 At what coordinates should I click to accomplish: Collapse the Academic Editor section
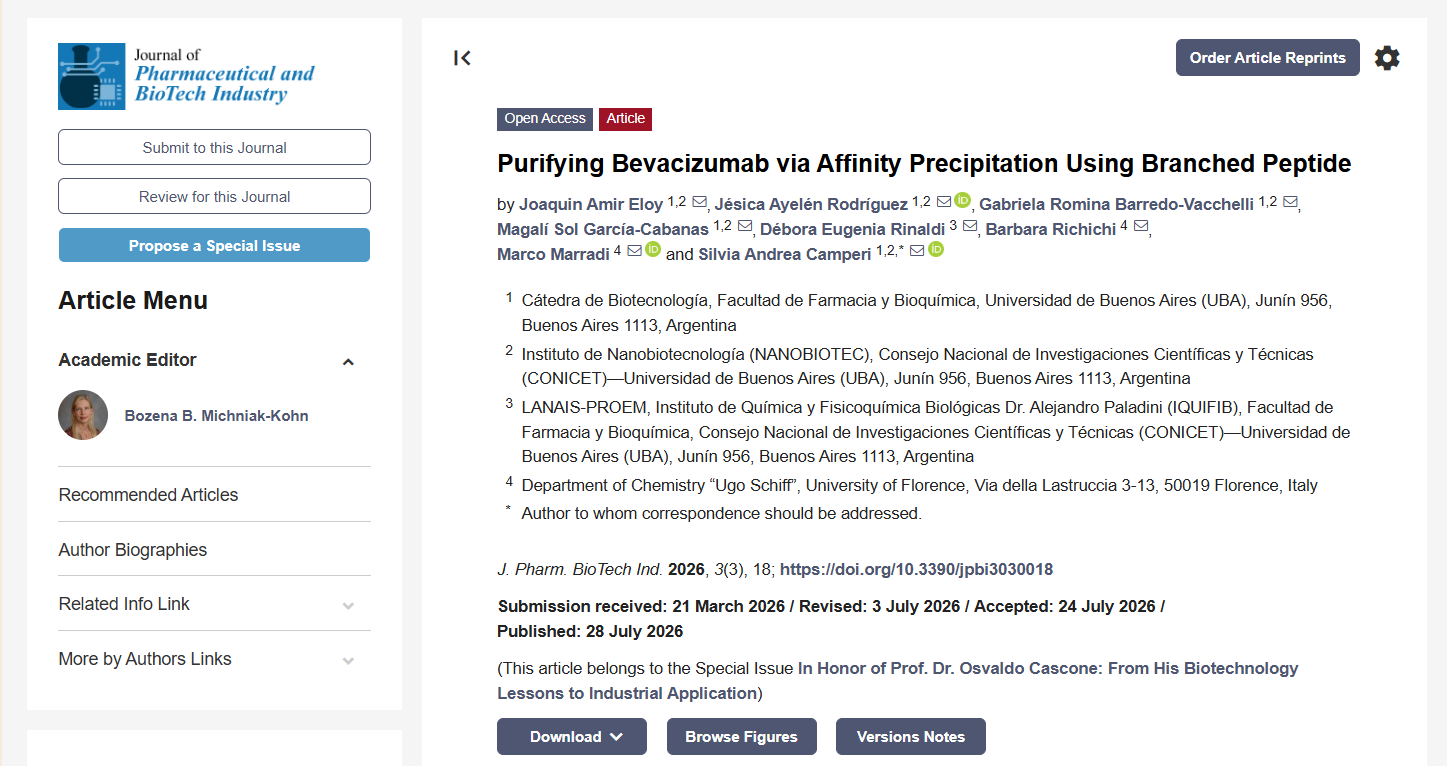pos(348,361)
